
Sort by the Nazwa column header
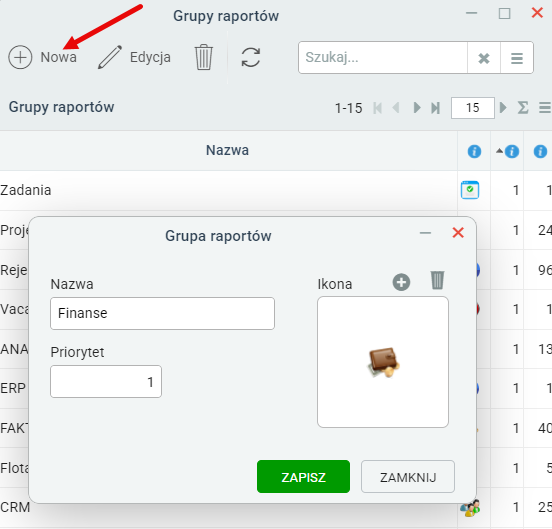(227, 150)
